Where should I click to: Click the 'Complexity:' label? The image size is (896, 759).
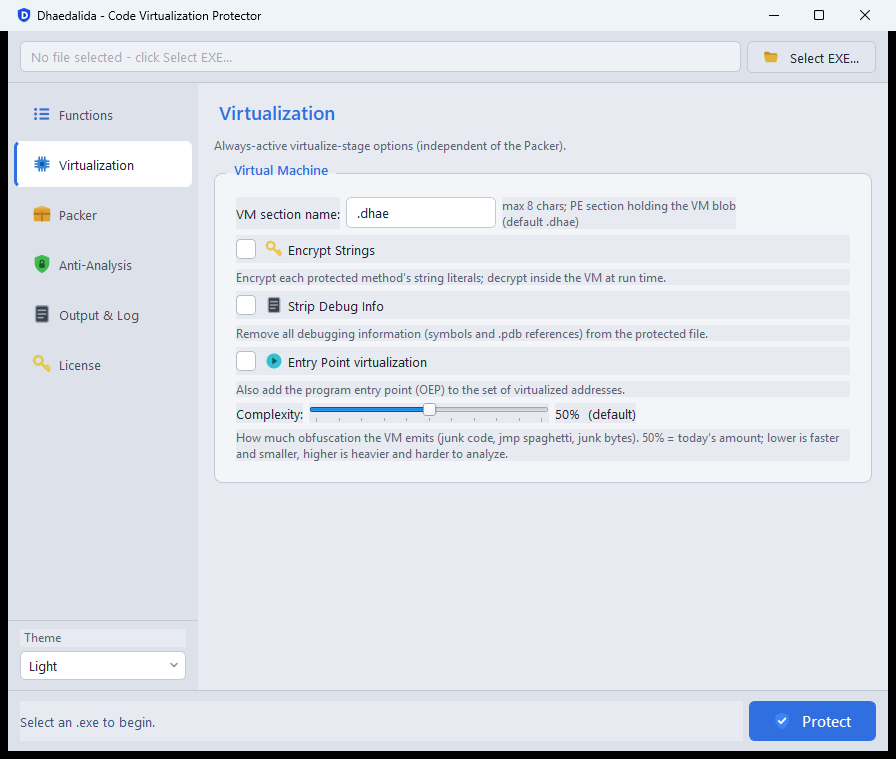[x=270, y=414]
